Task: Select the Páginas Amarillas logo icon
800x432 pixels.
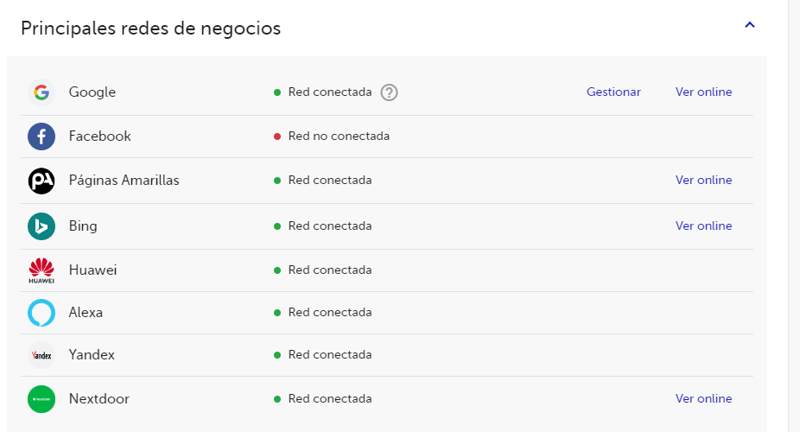Action: 41,181
